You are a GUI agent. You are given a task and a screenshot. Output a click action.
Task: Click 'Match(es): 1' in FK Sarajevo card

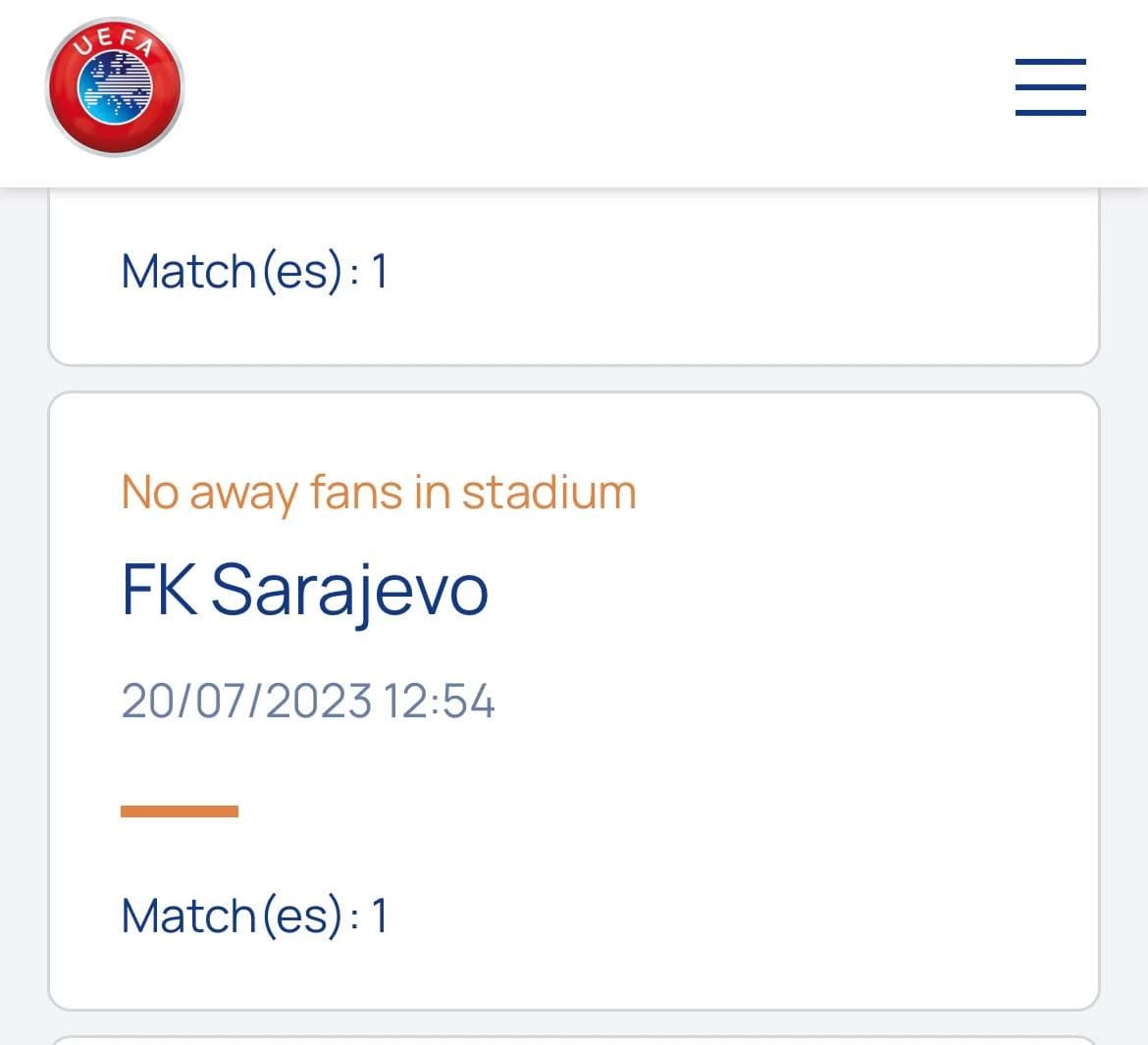pyautogui.click(x=254, y=915)
